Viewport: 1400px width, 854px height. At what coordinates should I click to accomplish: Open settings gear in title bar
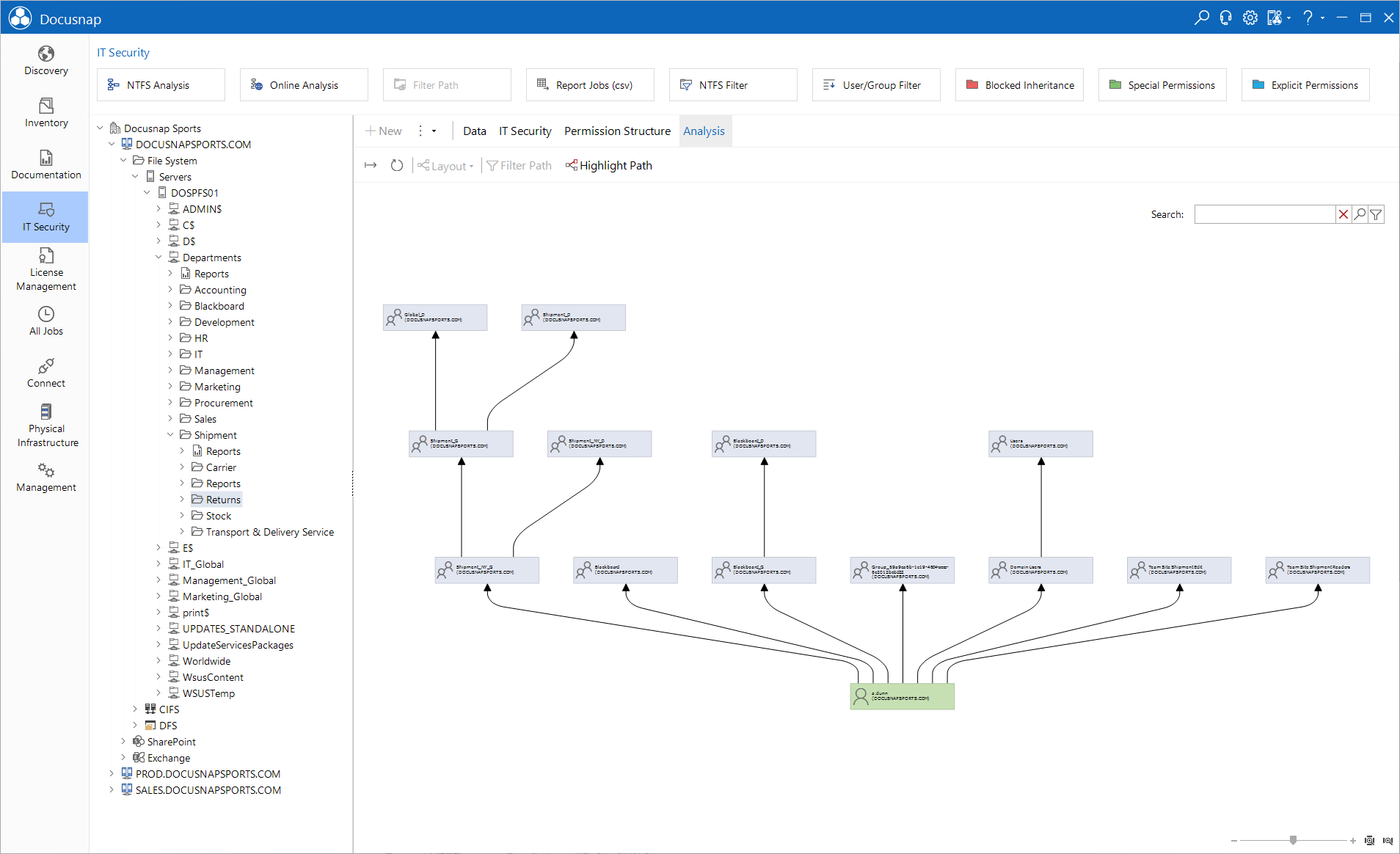pyautogui.click(x=1250, y=18)
